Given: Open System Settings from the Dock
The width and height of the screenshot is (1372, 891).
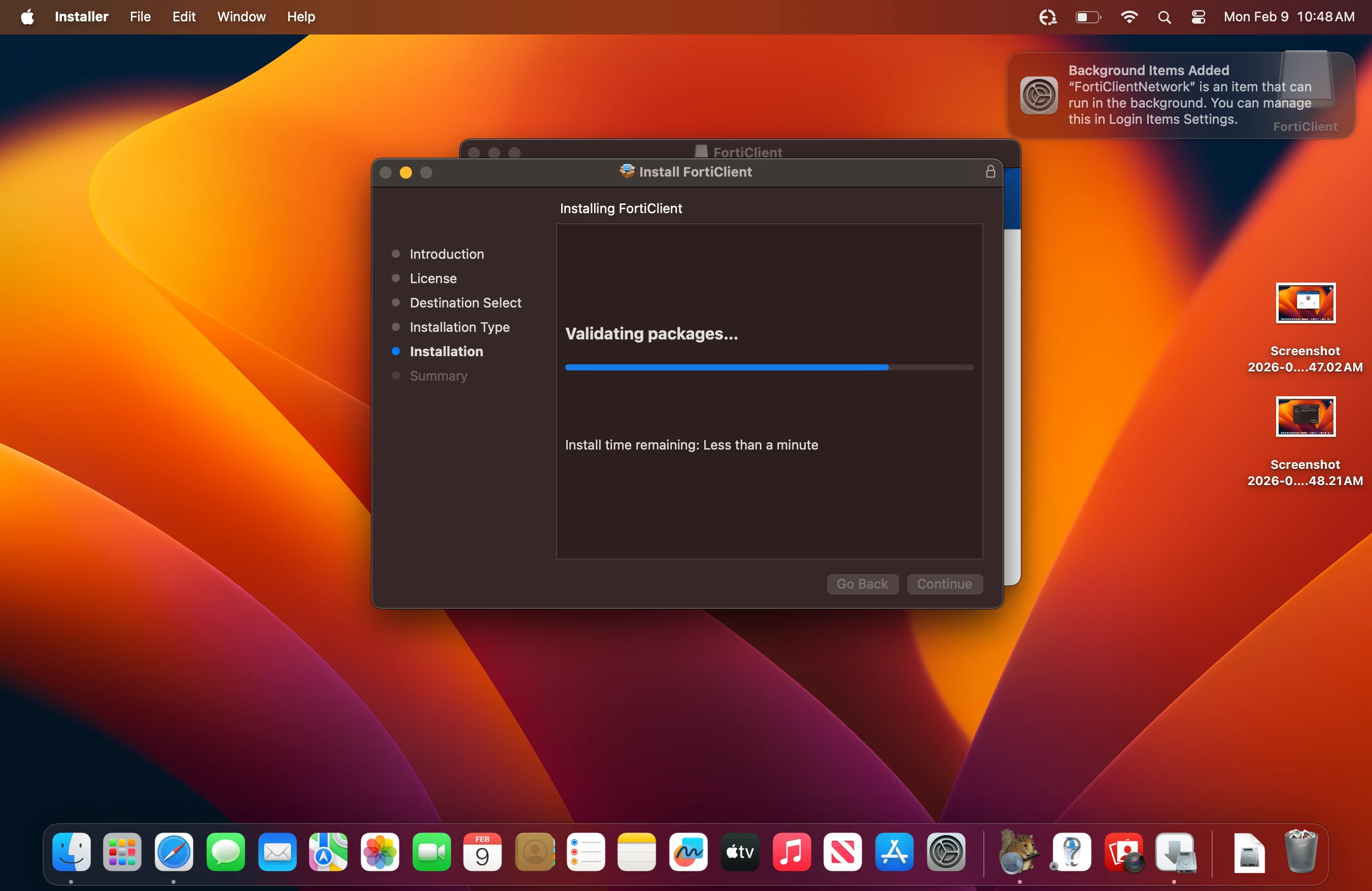Looking at the screenshot, I should (946, 852).
